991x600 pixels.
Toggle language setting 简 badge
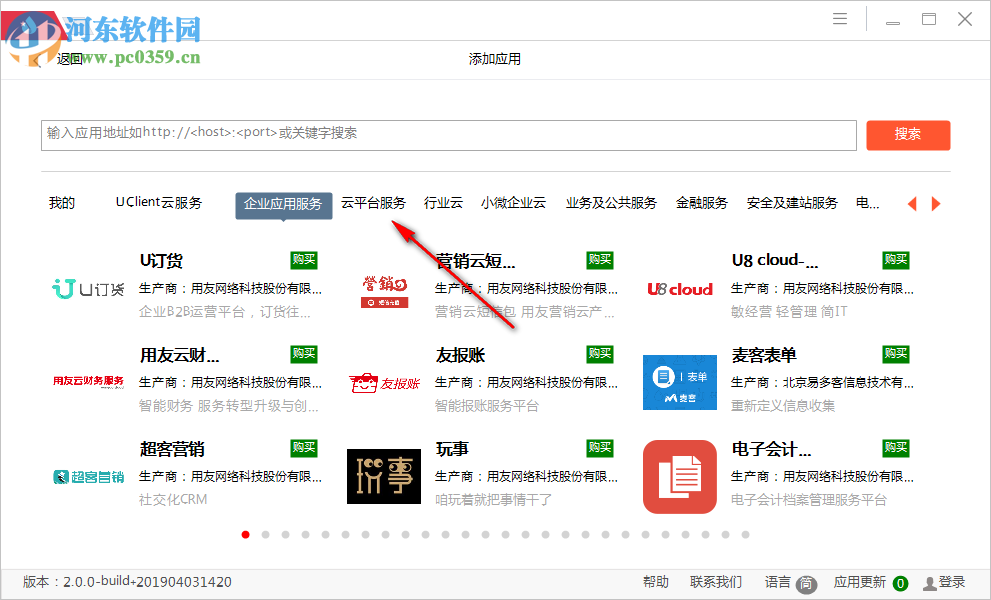pyautogui.click(x=805, y=585)
